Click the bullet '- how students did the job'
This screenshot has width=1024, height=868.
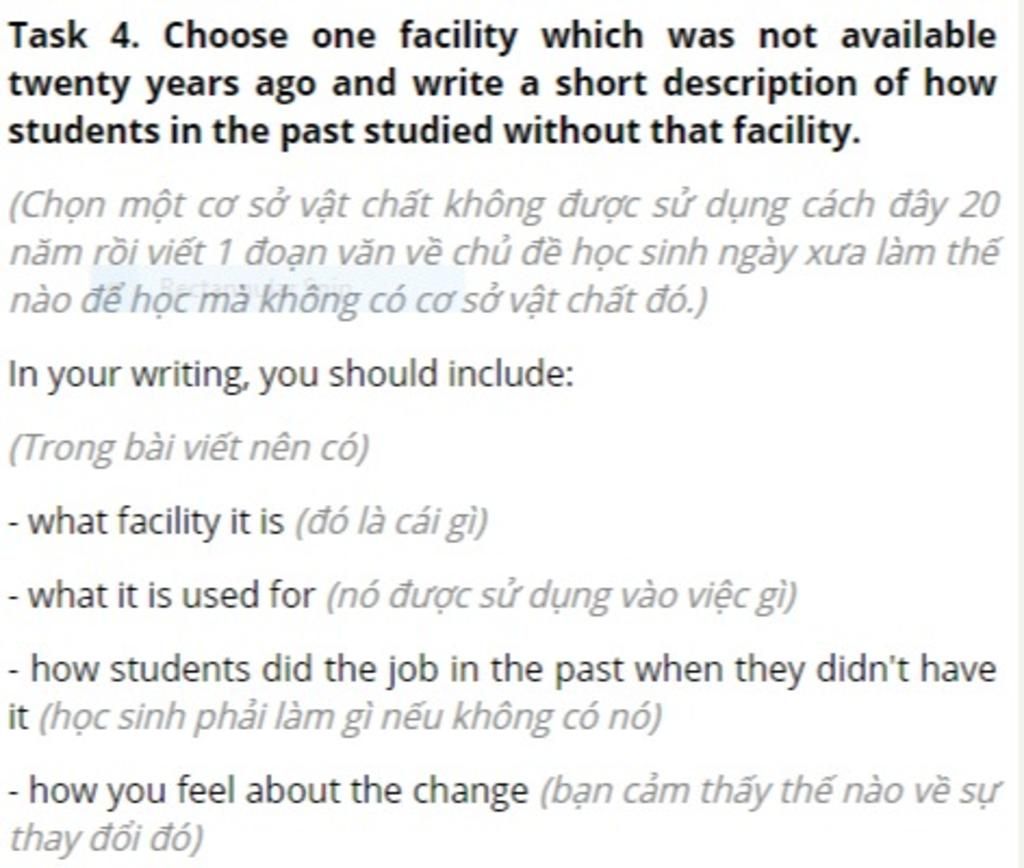[x=502, y=669]
